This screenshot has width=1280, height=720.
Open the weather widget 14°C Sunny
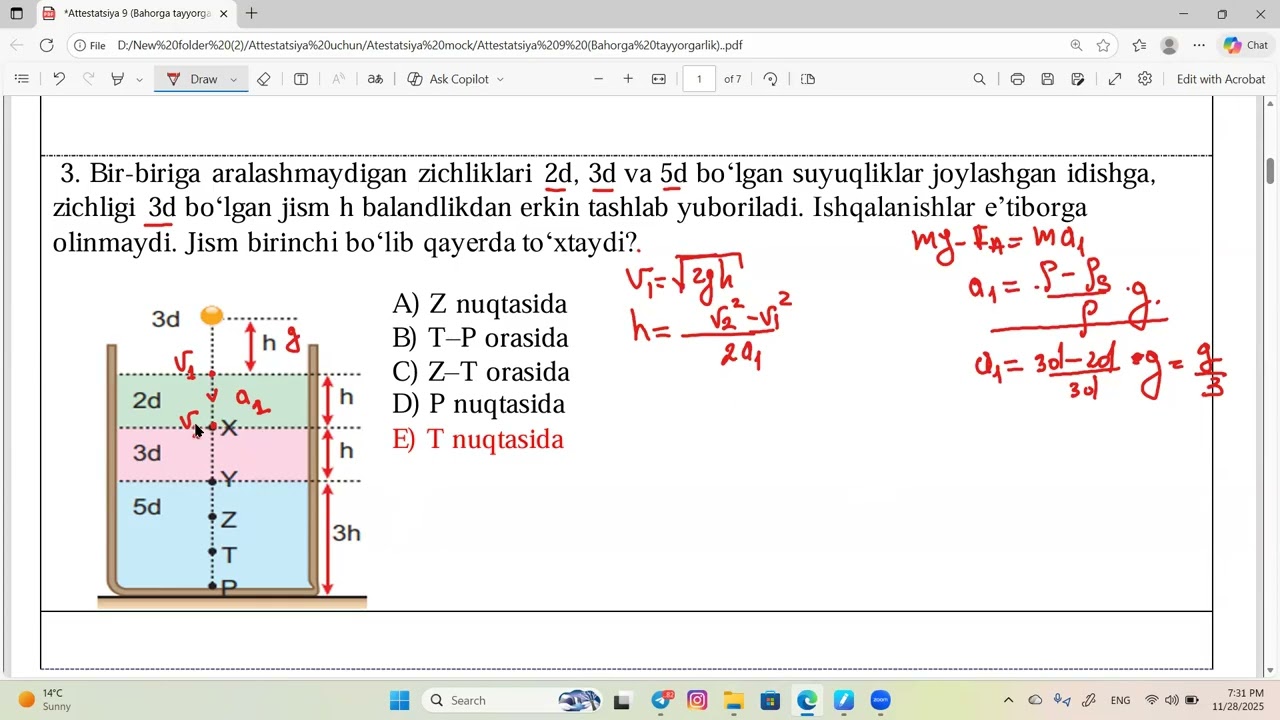pos(44,700)
